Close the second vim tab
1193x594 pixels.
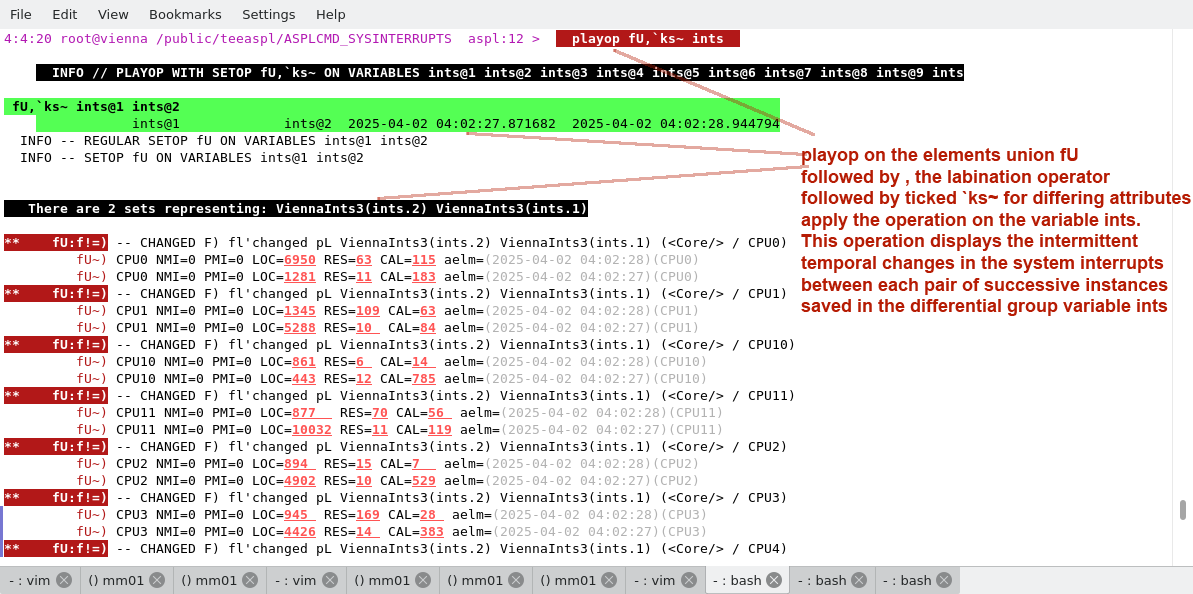(332, 580)
